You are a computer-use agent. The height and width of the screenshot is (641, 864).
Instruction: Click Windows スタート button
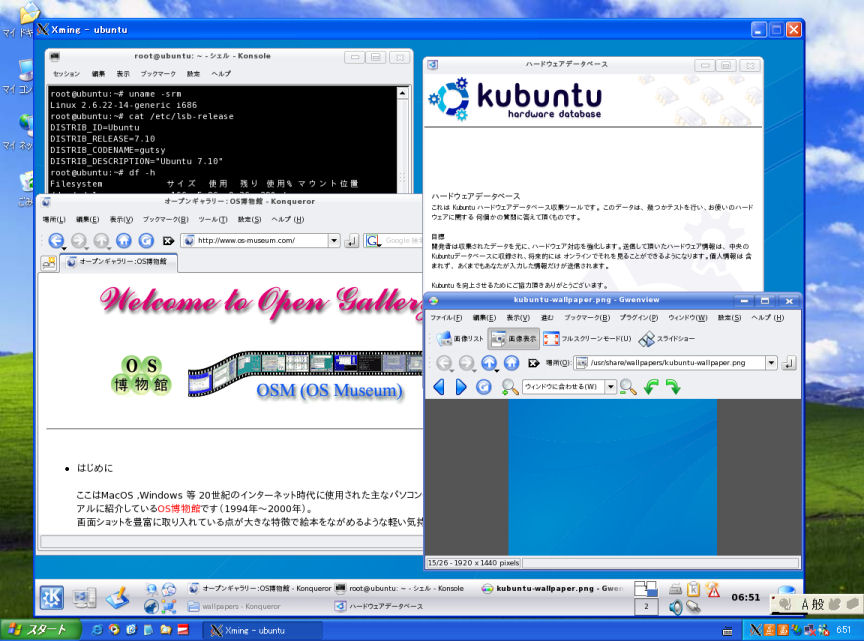pos(41,630)
